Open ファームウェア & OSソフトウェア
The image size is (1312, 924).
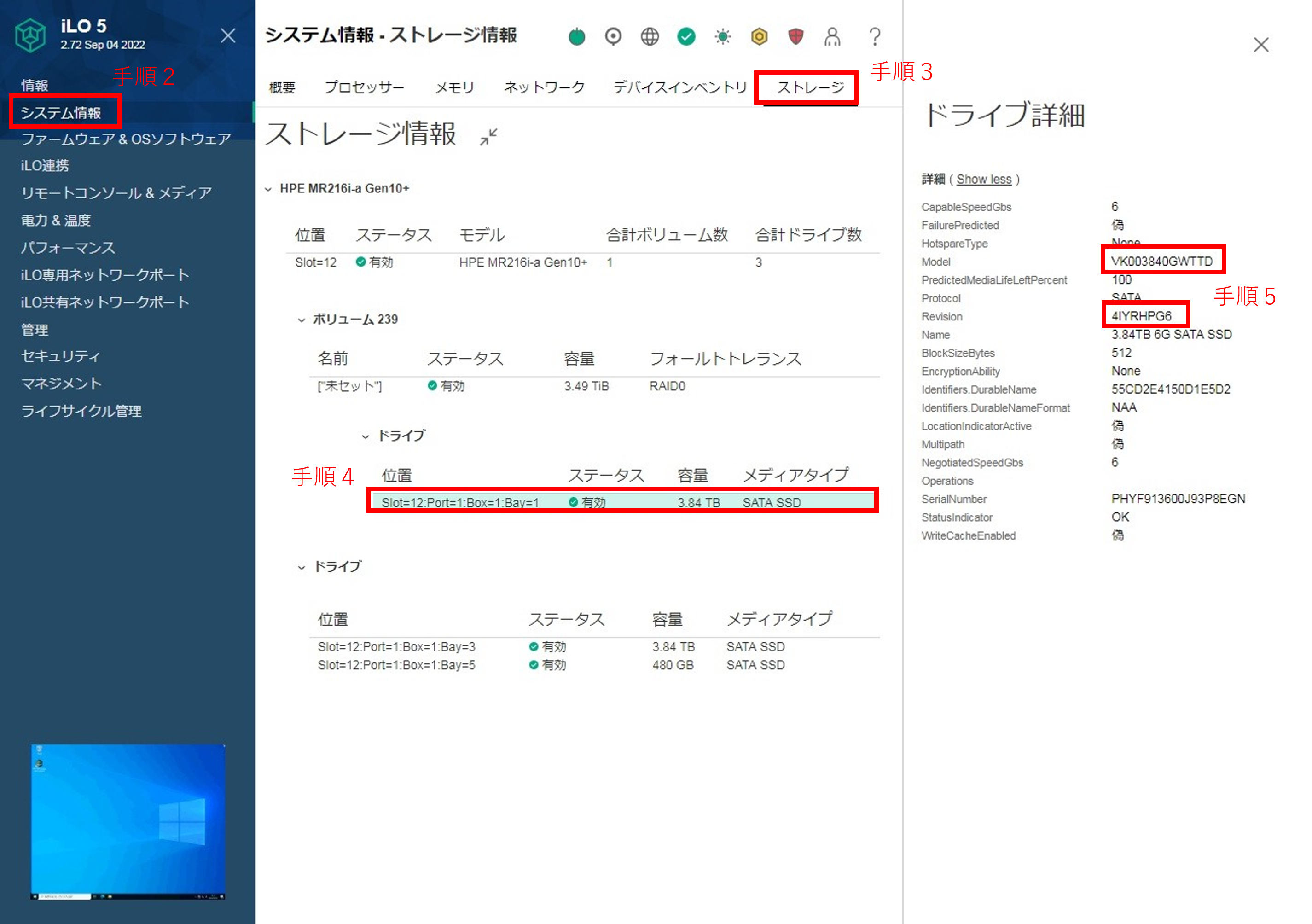(x=126, y=139)
